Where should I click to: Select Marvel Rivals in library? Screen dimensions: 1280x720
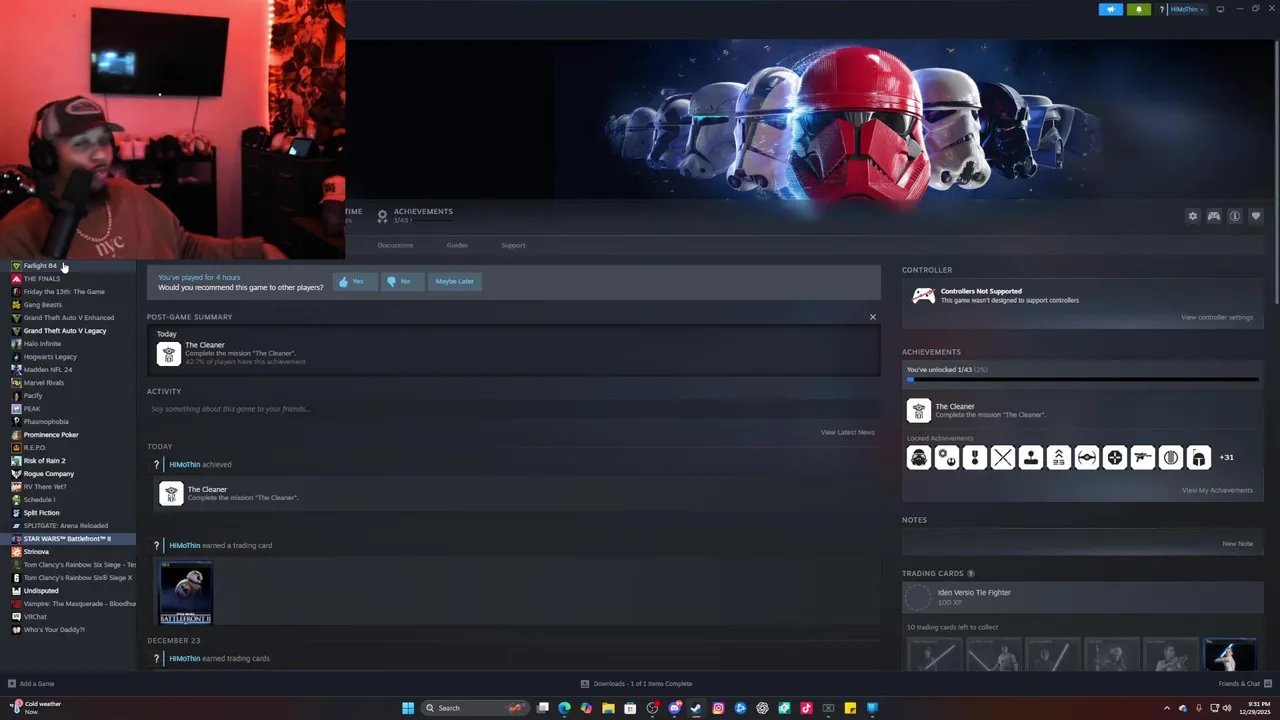[43, 383]
